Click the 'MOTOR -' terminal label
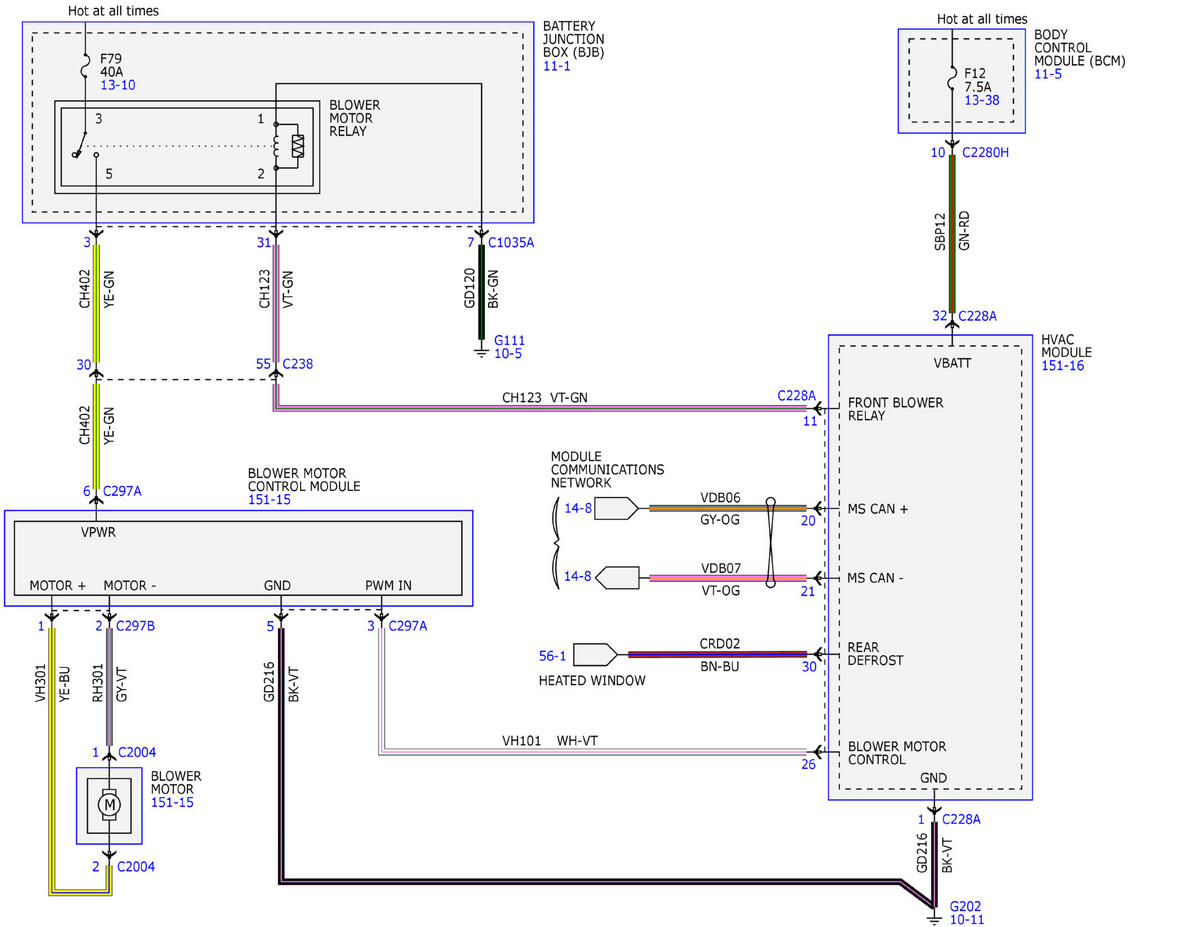 130,585
